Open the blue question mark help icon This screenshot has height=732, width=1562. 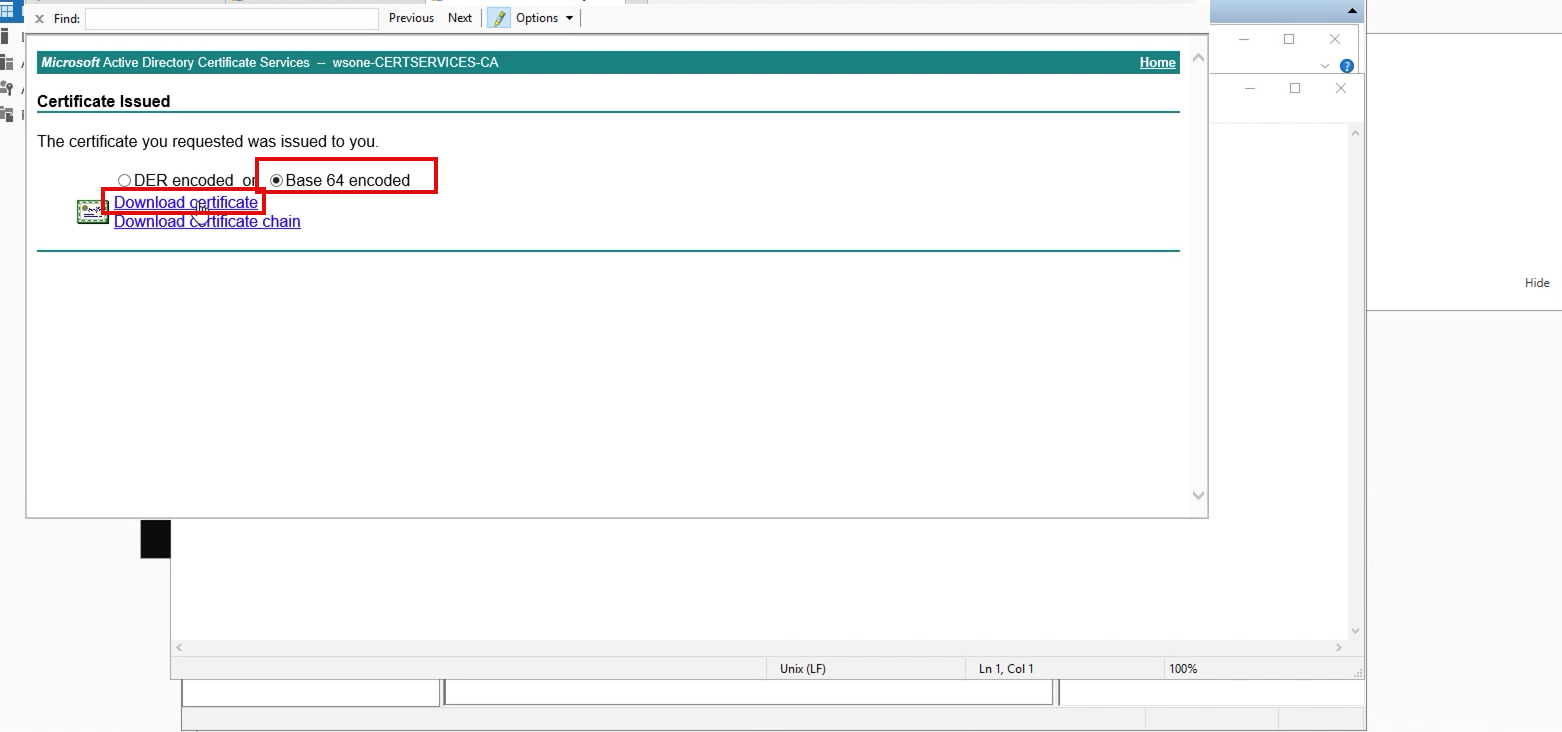pos(1346,66)
